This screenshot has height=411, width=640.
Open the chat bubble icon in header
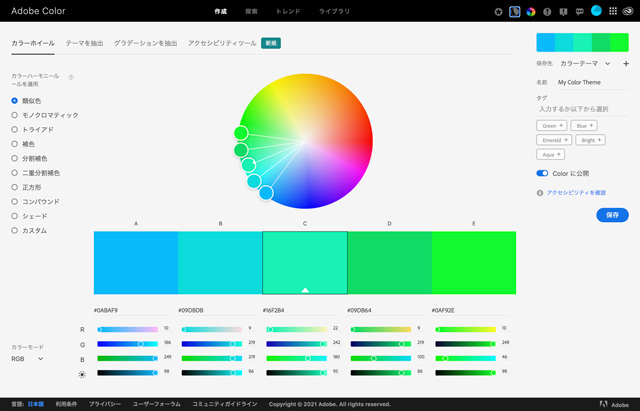[580, 12]
